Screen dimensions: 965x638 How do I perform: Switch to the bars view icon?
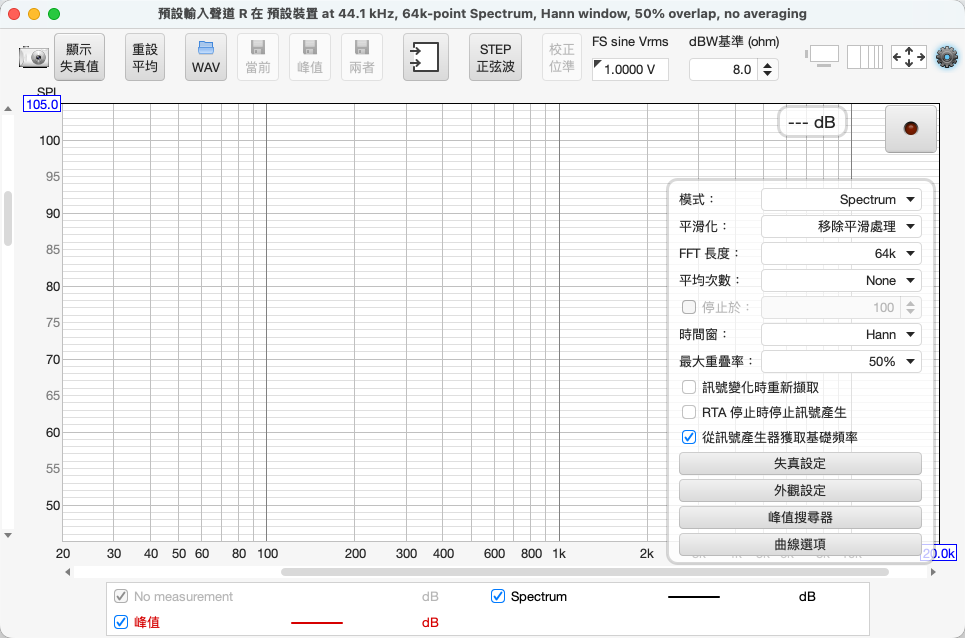(865, 57)
